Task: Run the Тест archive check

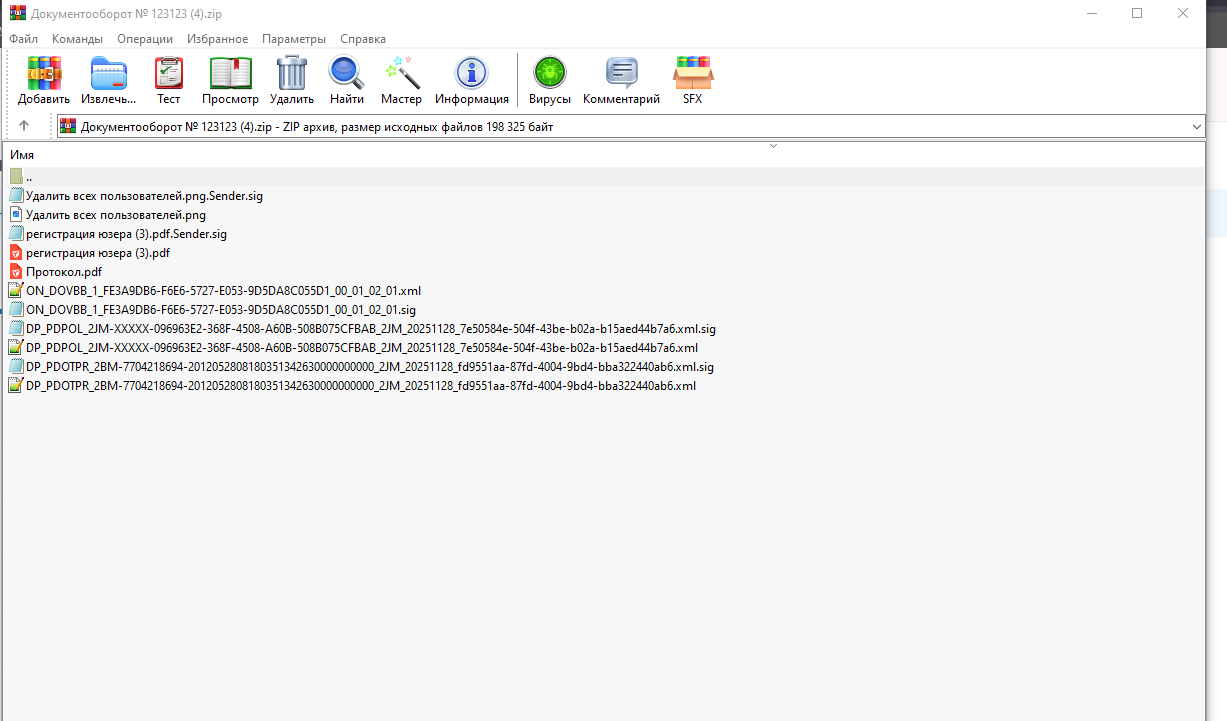Action: coord(169,73)
